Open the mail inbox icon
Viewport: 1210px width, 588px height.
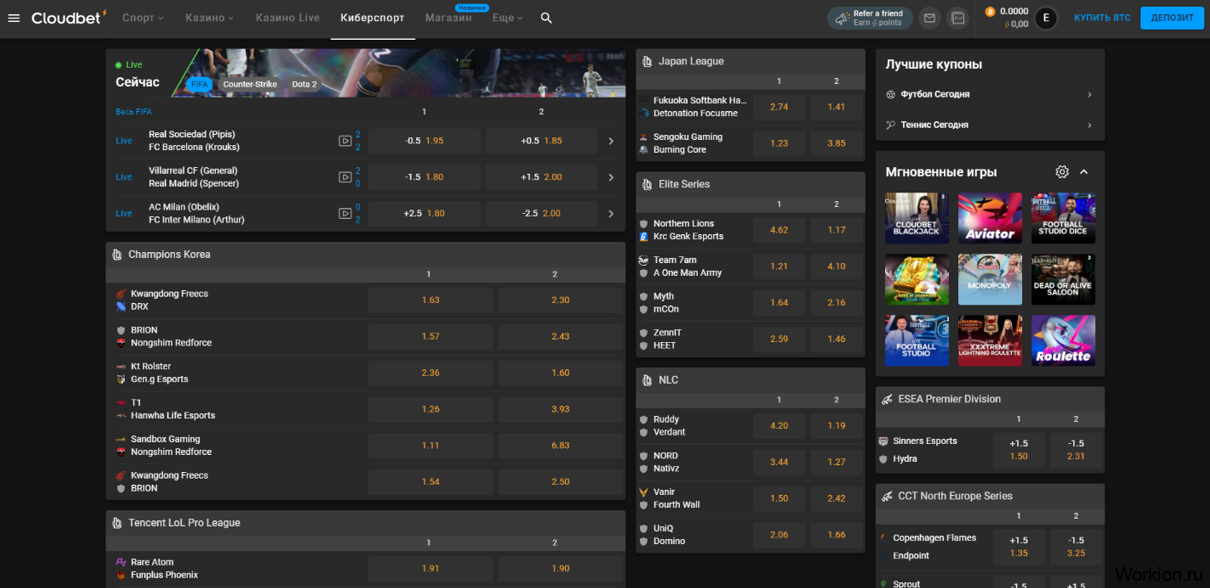930,18
